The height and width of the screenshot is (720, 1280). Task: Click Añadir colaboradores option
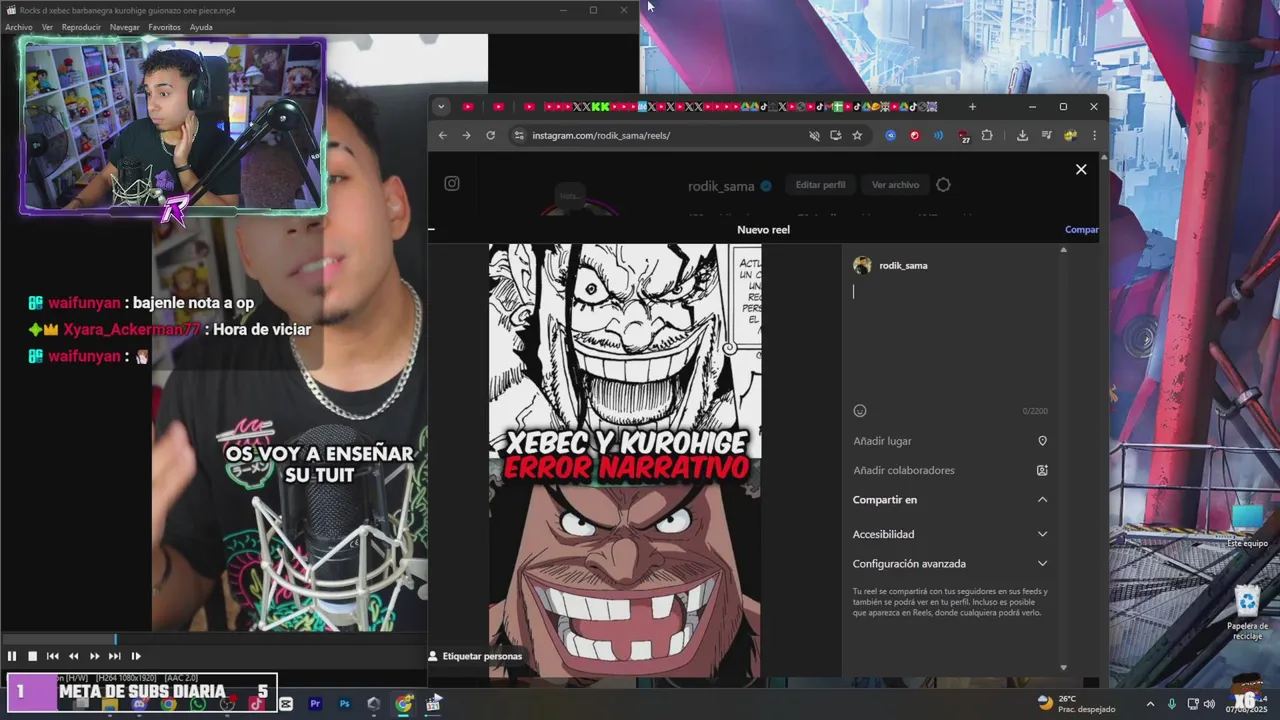[x=950, y=470]
